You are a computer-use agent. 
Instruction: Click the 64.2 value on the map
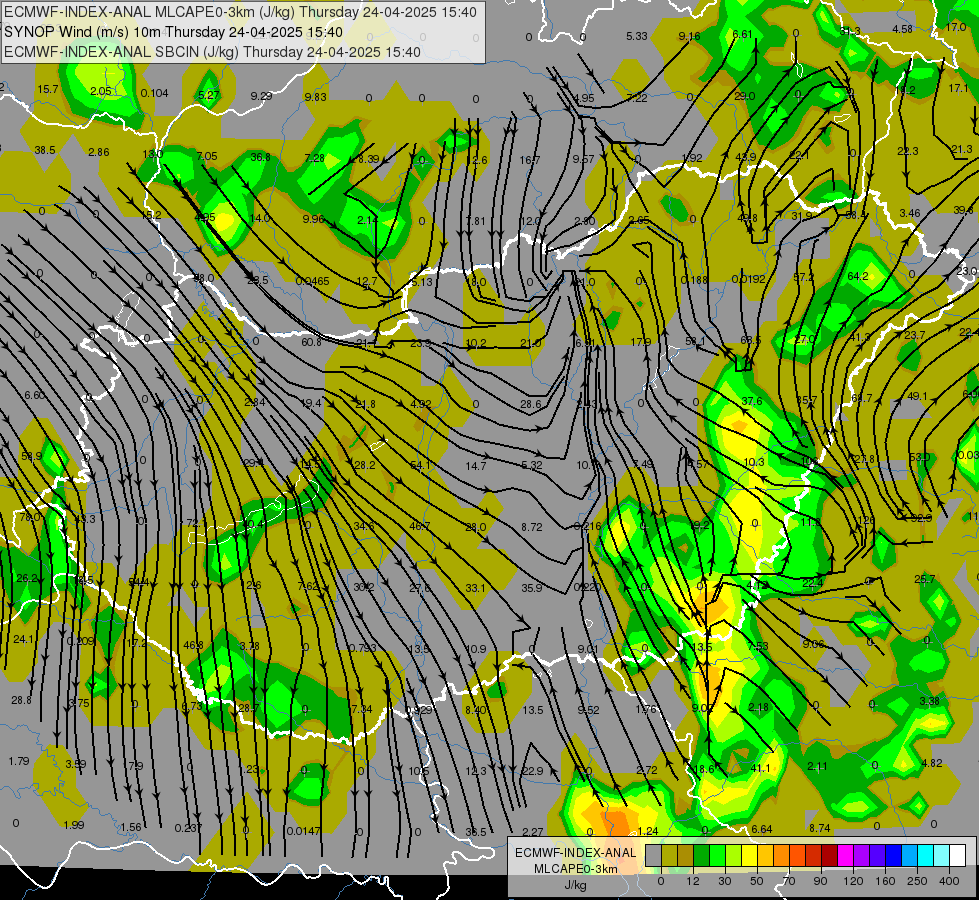tap(858, 275)
